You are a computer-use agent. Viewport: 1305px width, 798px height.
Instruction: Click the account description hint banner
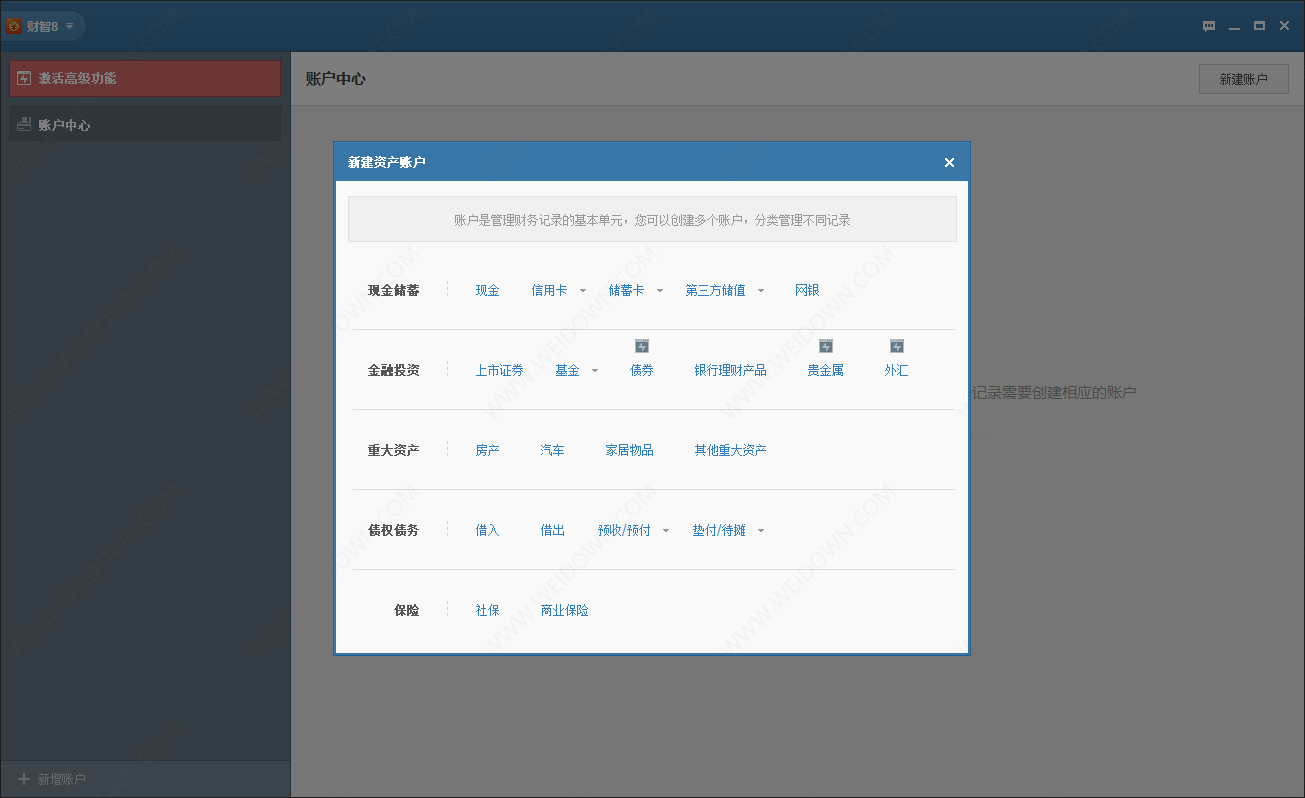652,219
